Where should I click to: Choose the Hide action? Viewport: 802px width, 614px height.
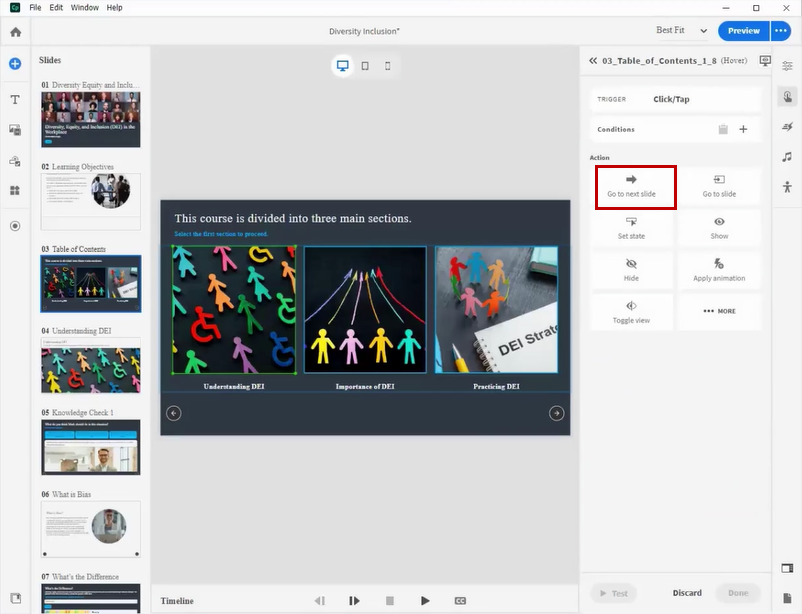click(x=632, y=271)
